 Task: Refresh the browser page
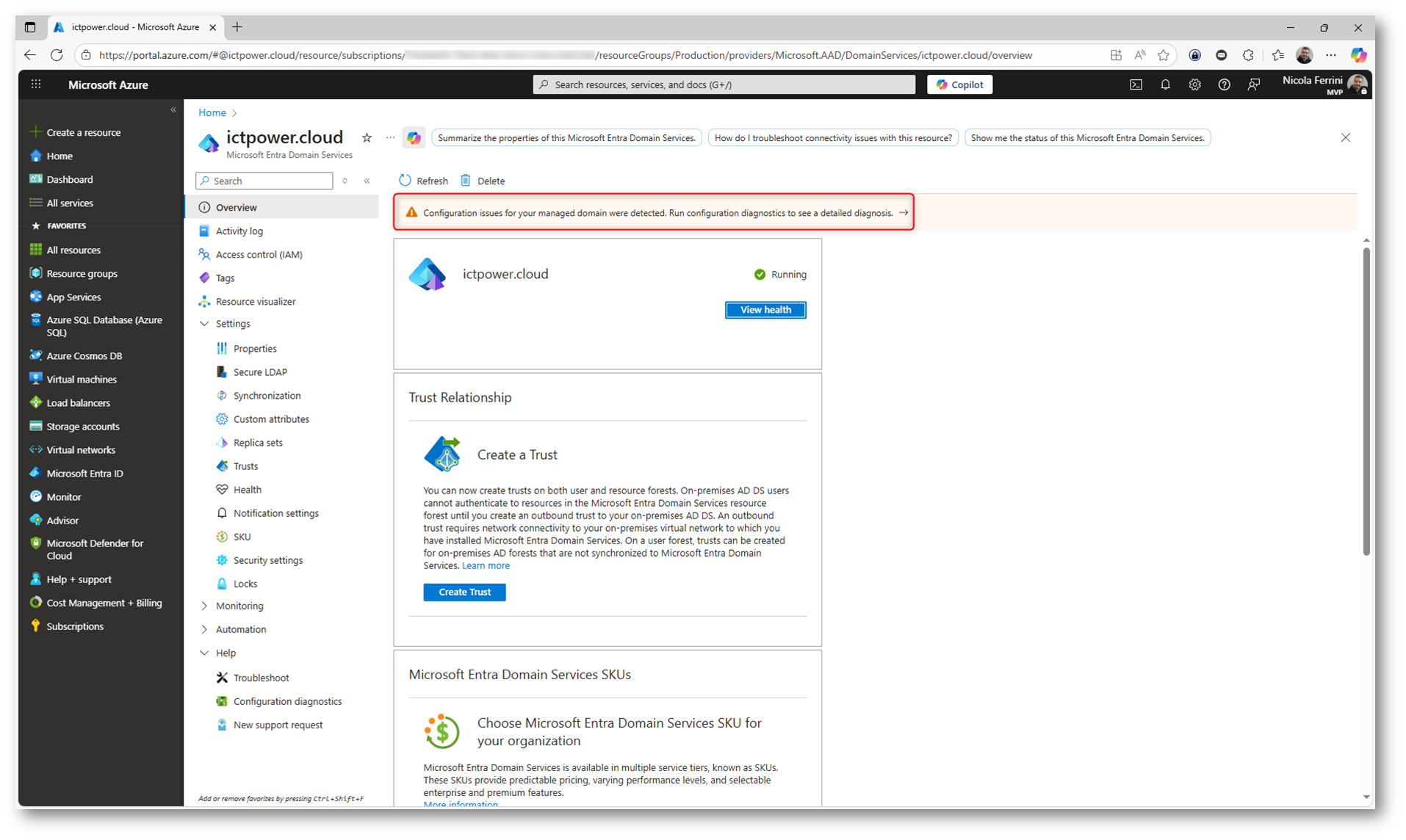click(57, 55)
